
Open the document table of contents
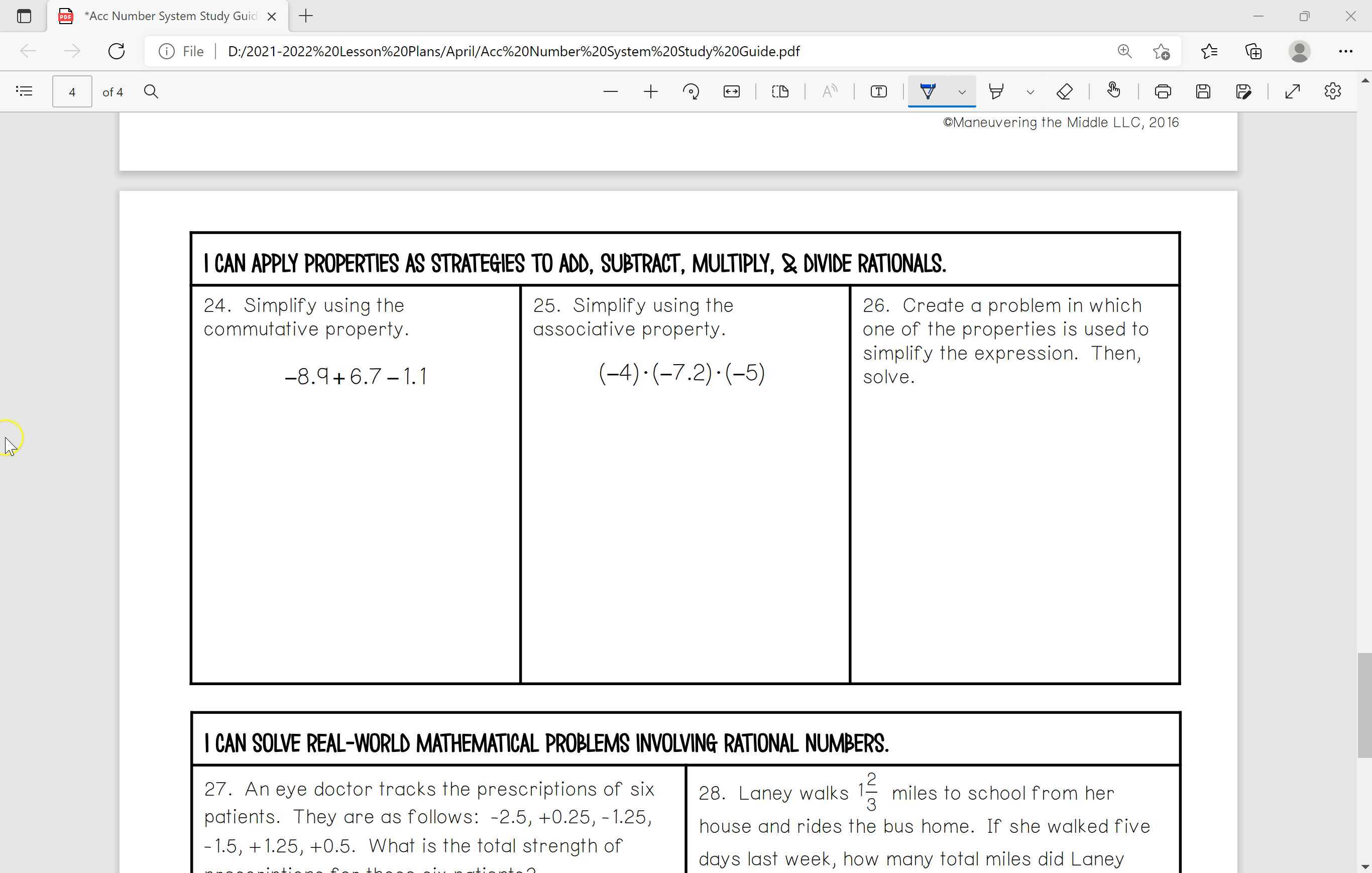pyautogui.click(x=24, y=91)
